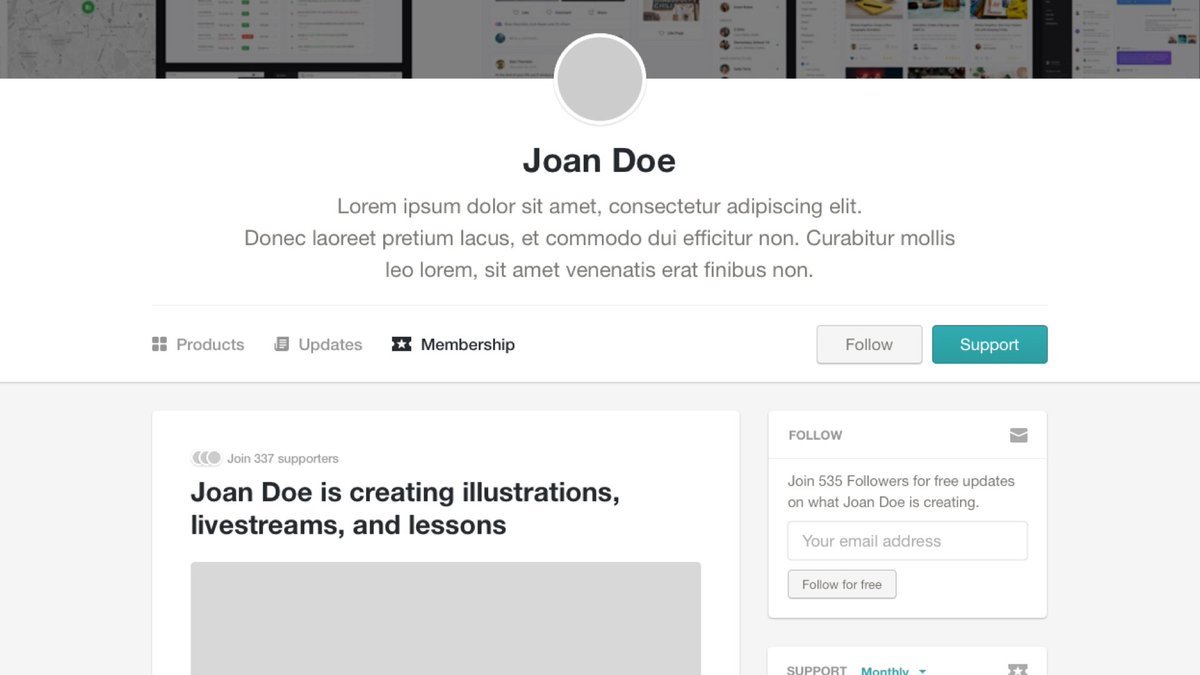The image size is (1200, 675).
Task: Open the Monthly billing period dropdown
Action: tap(893, 670)
